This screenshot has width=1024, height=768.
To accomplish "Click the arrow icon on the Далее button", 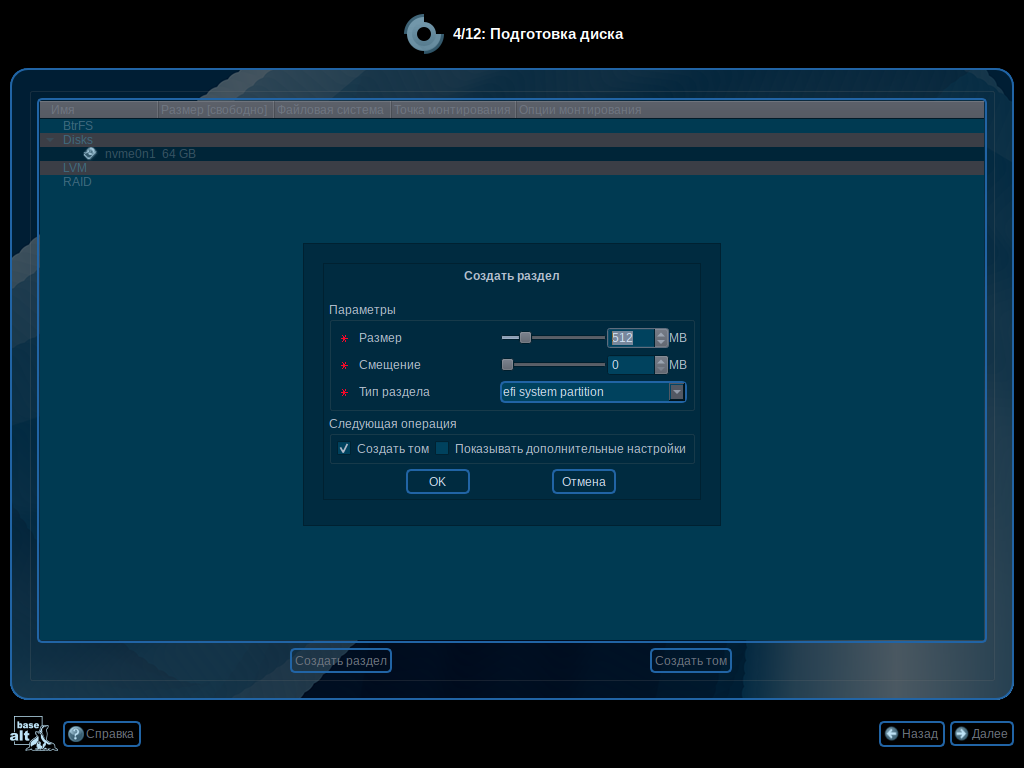I will point(961,734).
